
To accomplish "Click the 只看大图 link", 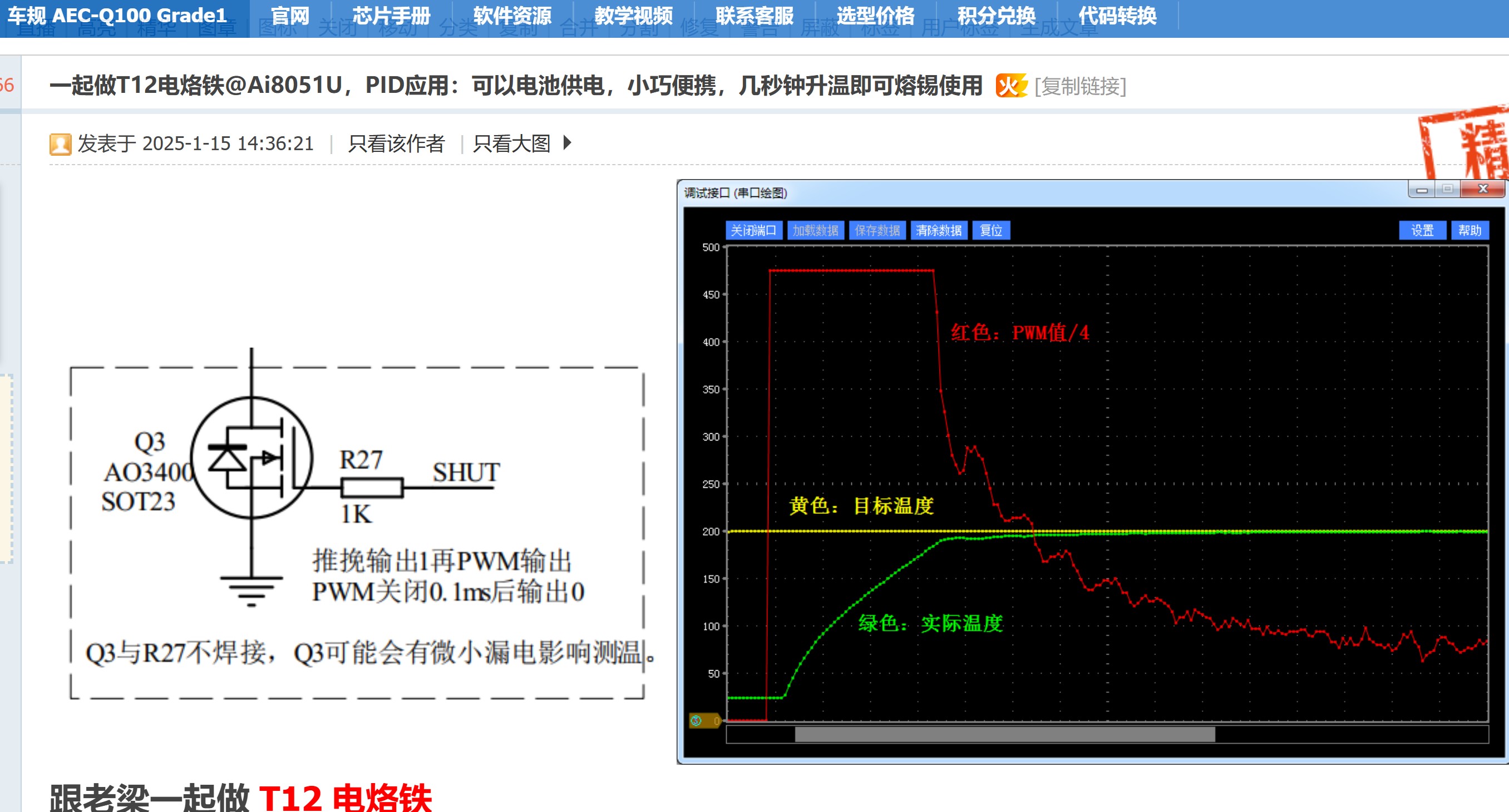I will (x=511, y=143).
